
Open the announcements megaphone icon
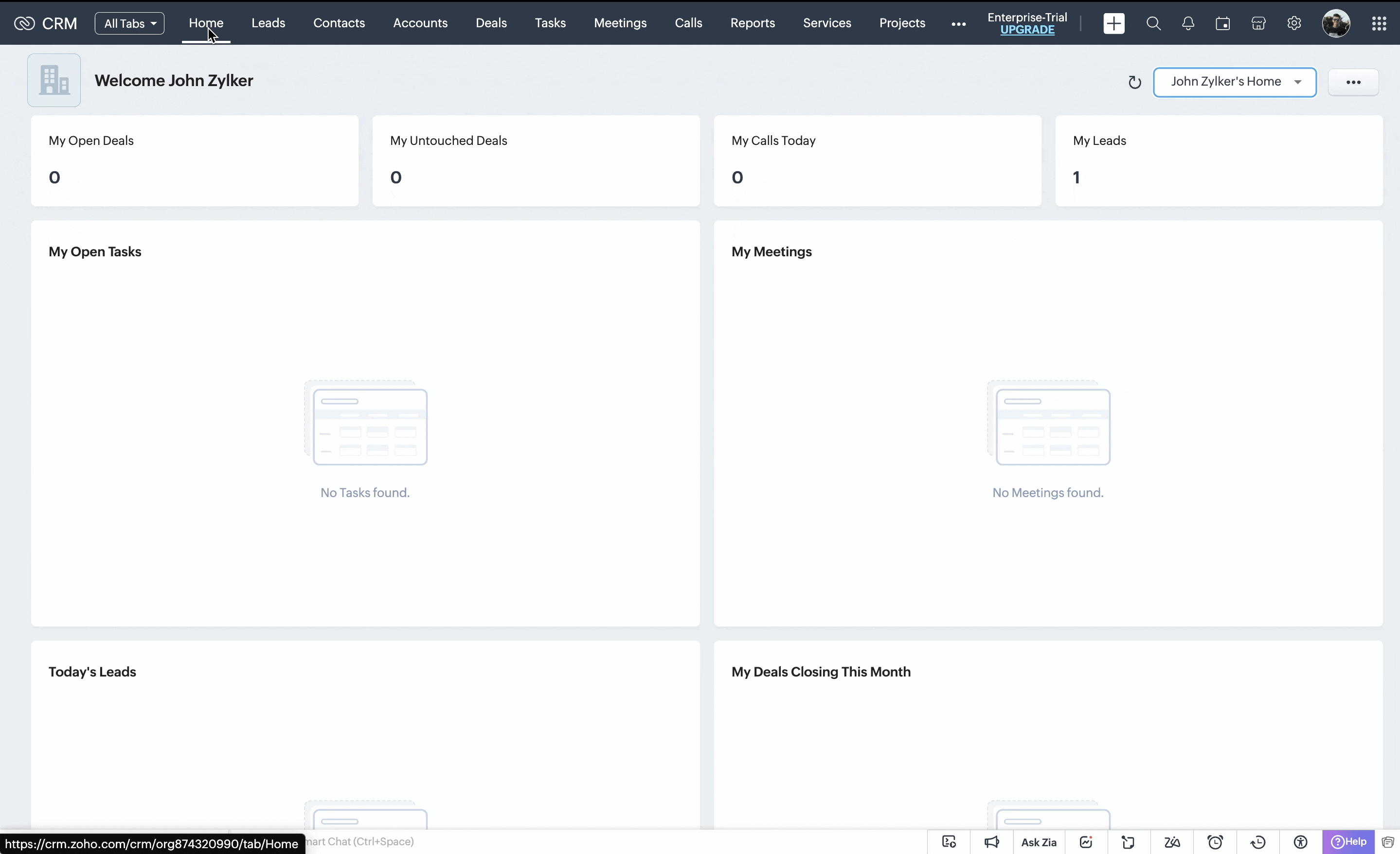pyautogui.click(x=991, y=842)
